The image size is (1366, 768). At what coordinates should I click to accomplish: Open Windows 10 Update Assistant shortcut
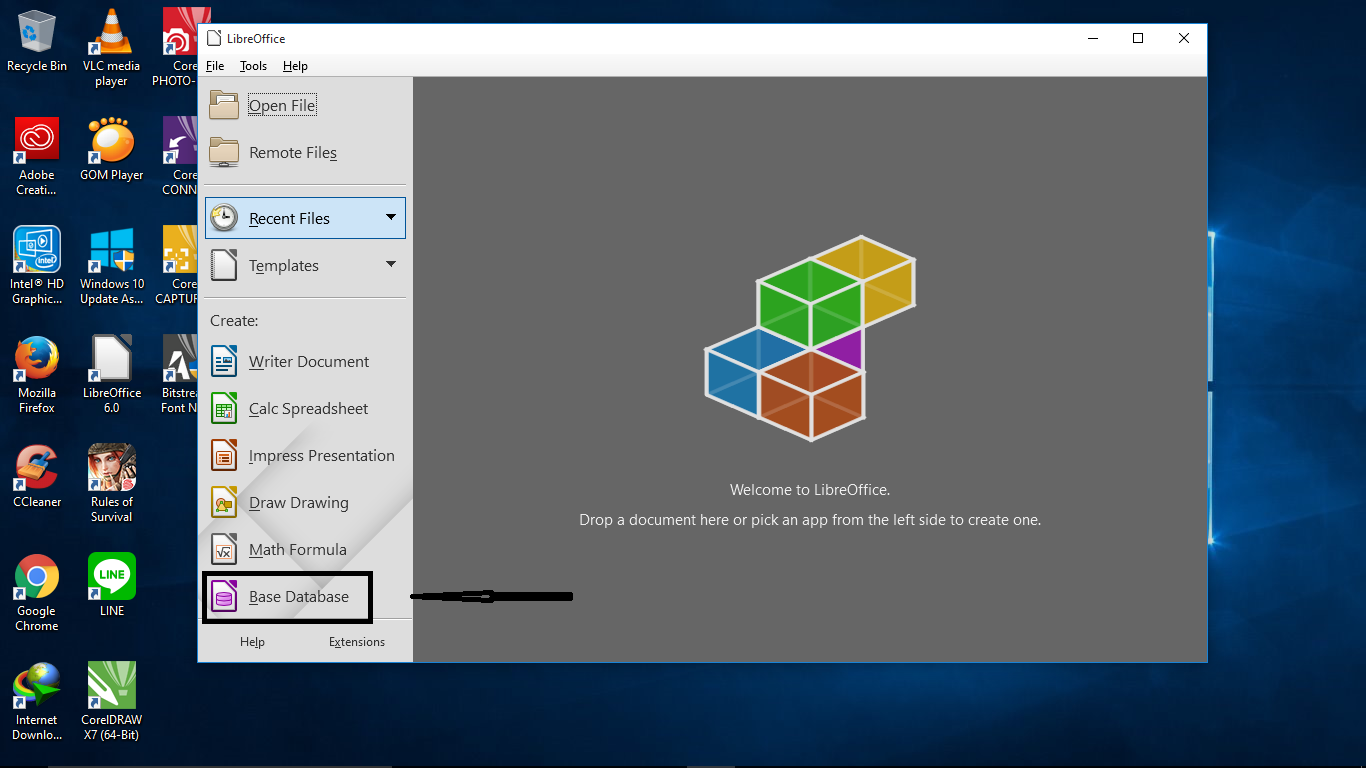(x=111, y=265)
